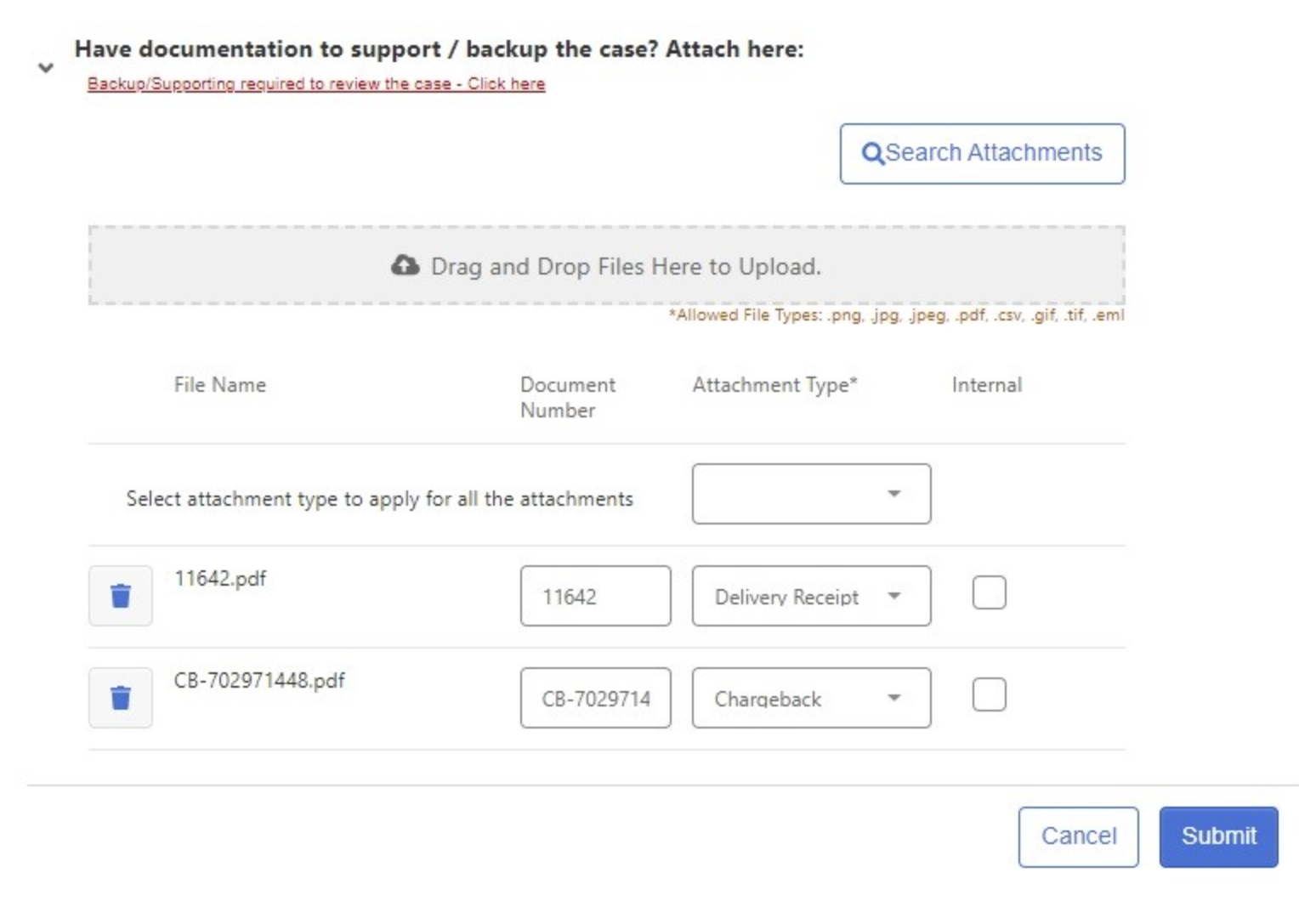
Task: Collapse the documentation section chevron
Action: pyautogui.click(x=46, y=67)
